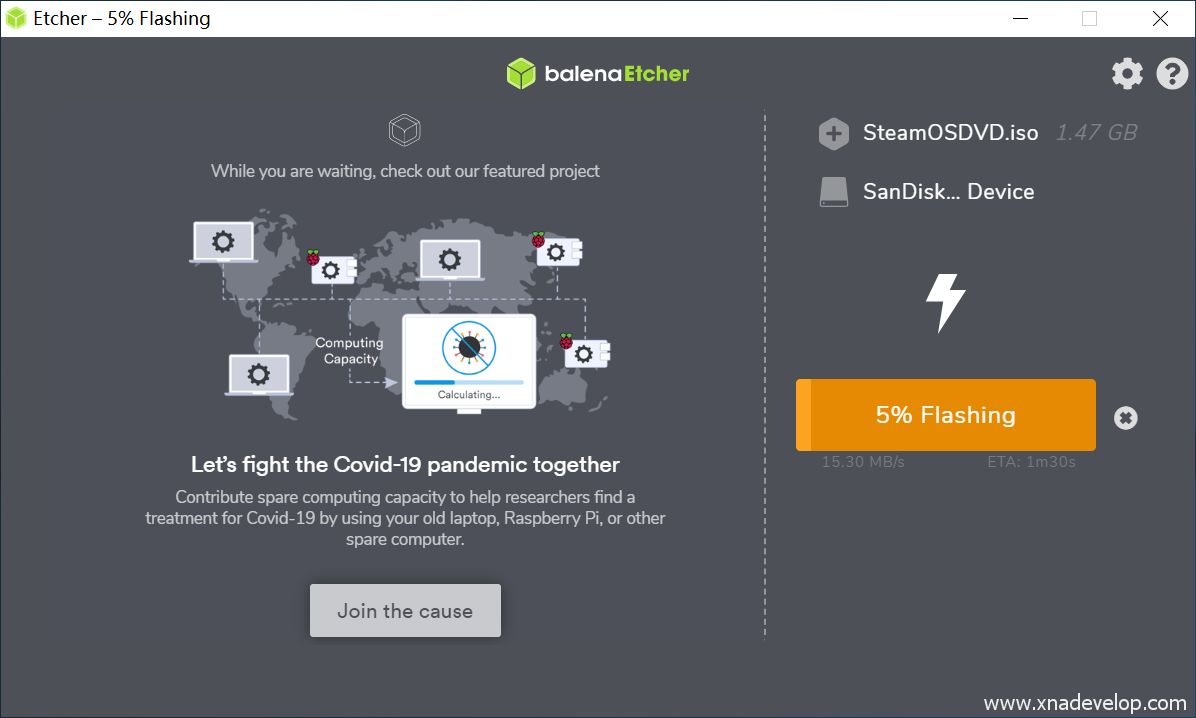Click the Calculating monitor illustration
The height and width of the screenshot is (718, 1196).
469,363
